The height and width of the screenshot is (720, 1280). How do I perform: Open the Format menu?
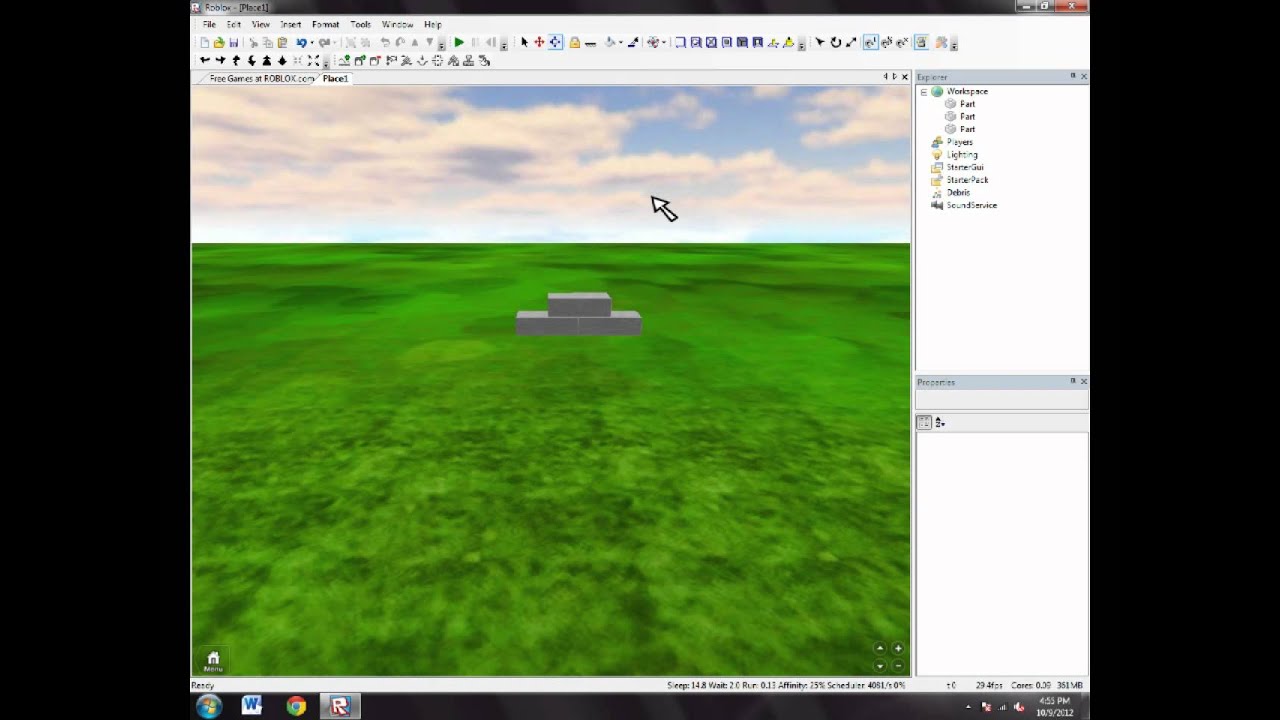point(325,24)
